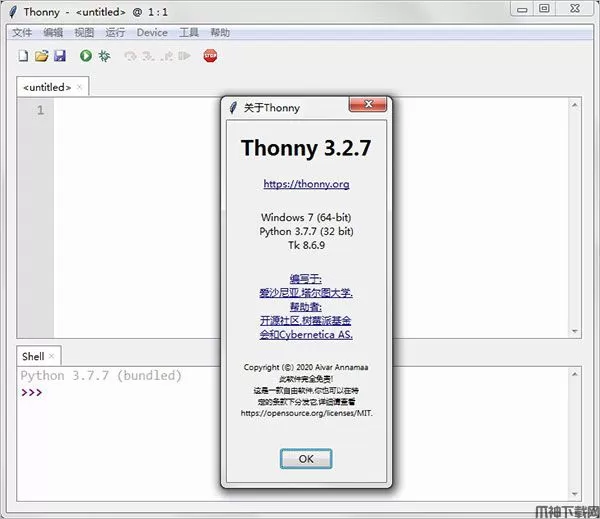600x519 pixels.
Task: Click the Tk 8.6.9 text
Action: [x=306, y=245]
